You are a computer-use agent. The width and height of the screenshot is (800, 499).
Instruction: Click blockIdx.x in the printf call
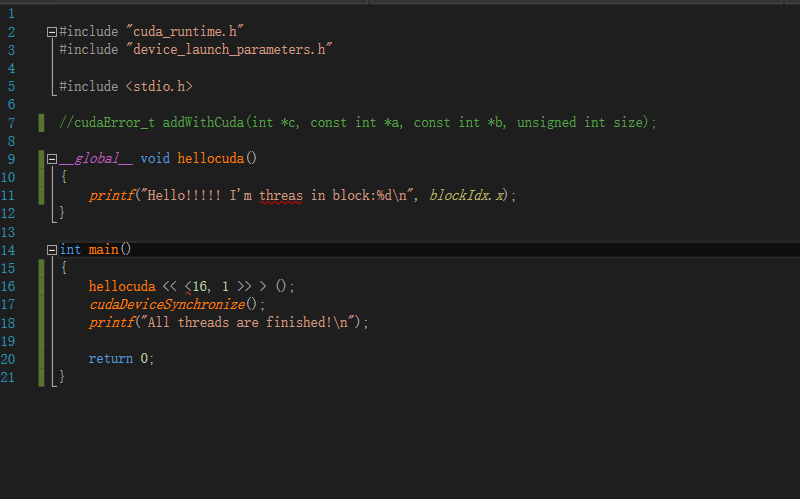pyautogui.click(x=468, y=195)
